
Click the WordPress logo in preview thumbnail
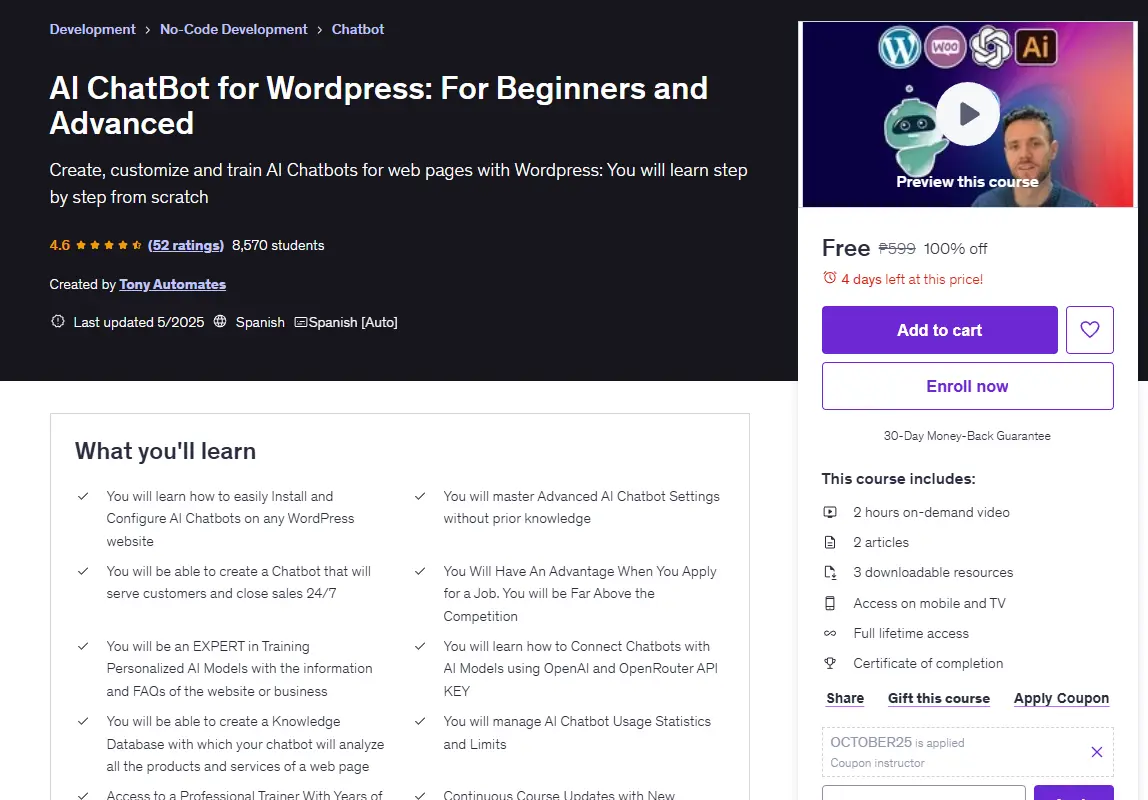[899, 47]
